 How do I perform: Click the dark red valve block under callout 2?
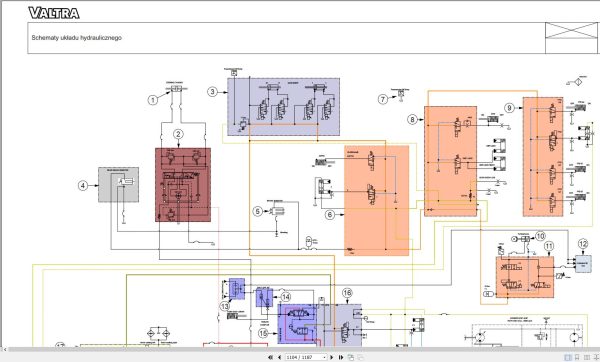click(x=183, y=185)
